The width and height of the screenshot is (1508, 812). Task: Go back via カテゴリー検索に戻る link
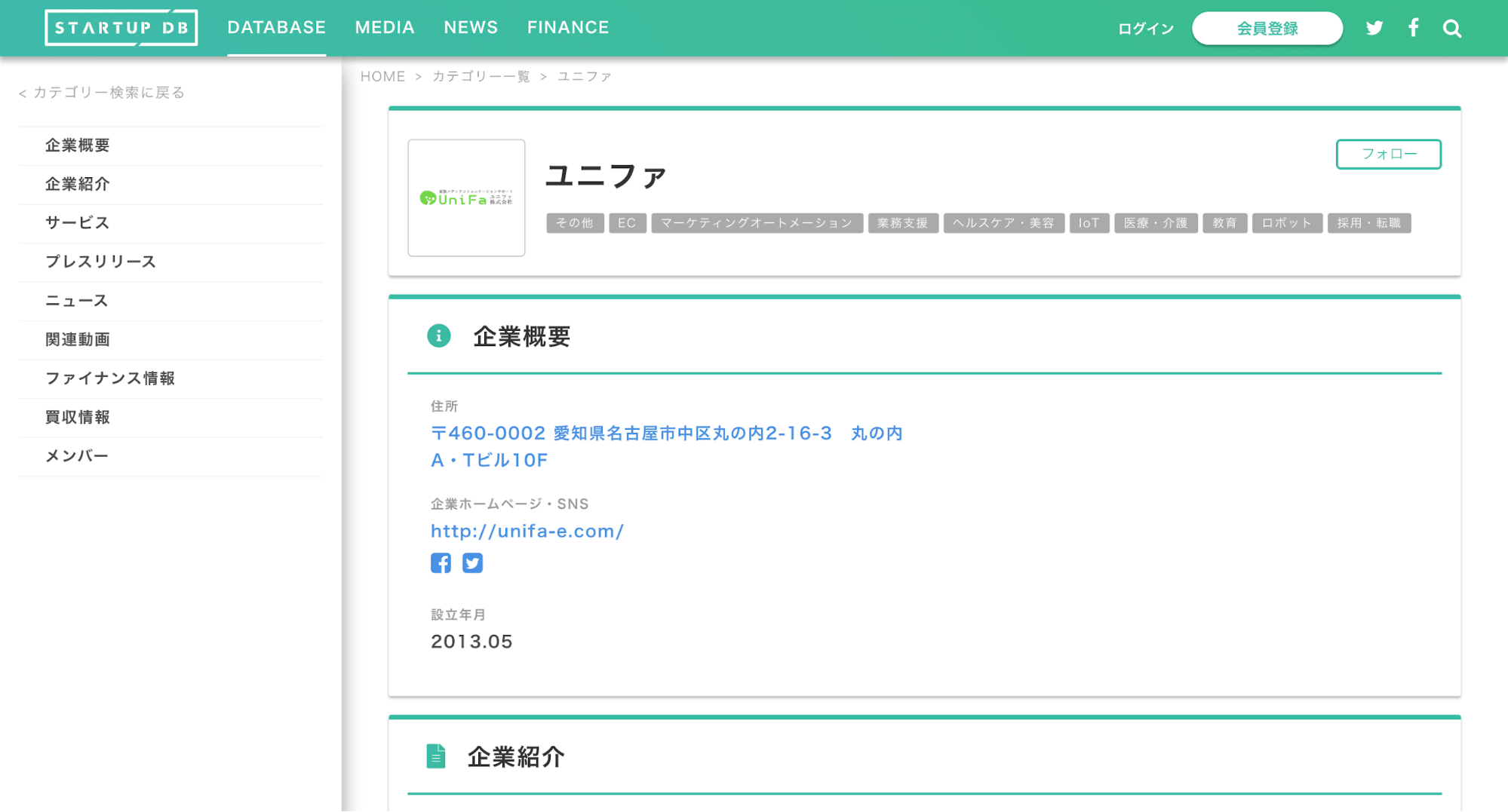(102, 92)
